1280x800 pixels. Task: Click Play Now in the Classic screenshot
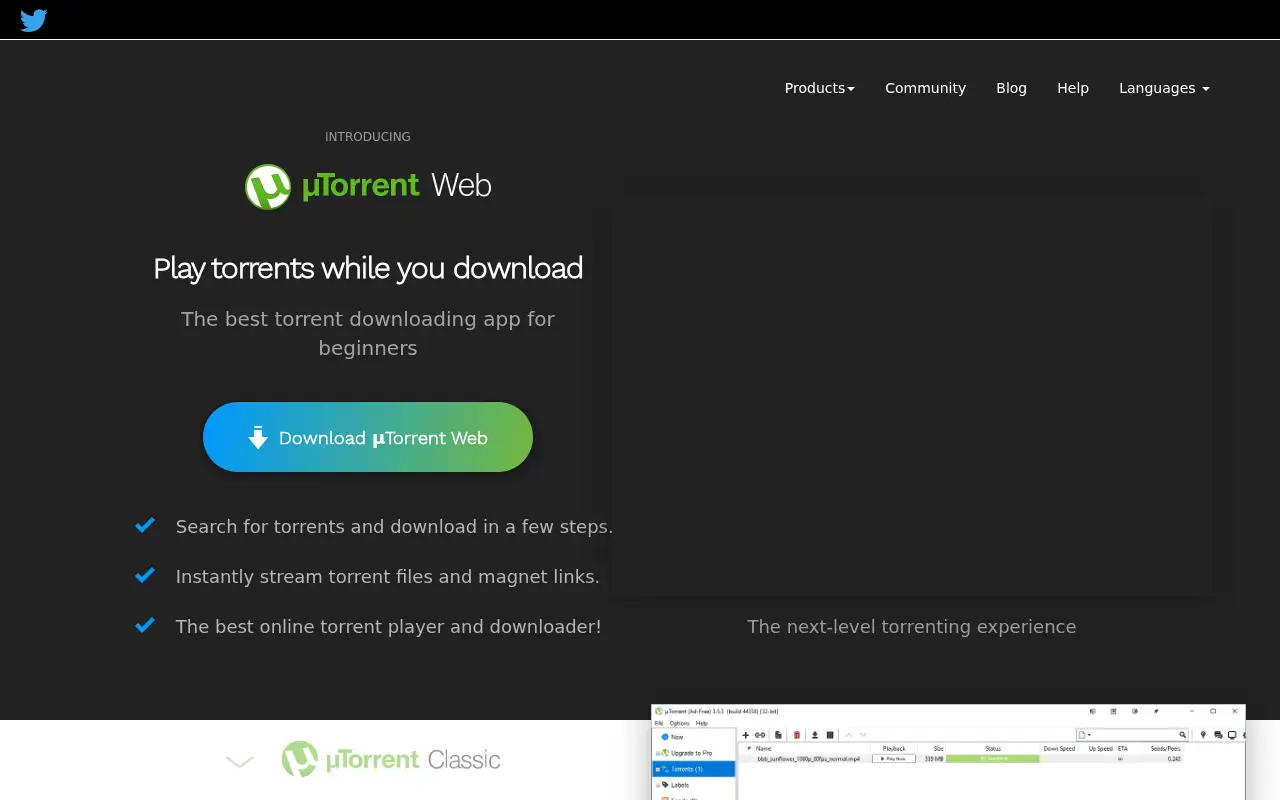click(x=894, y=759)
